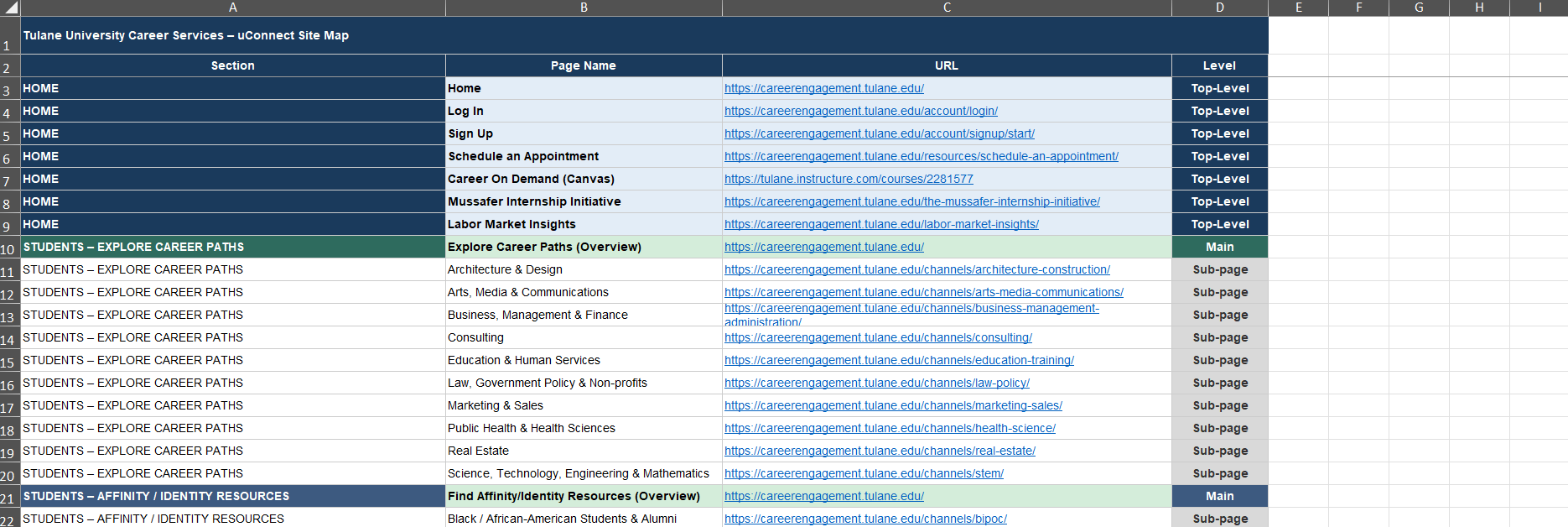Viewport: 1568px width, 527px height.
Task: Click the 'Level' header cell
Action: 1220,65
